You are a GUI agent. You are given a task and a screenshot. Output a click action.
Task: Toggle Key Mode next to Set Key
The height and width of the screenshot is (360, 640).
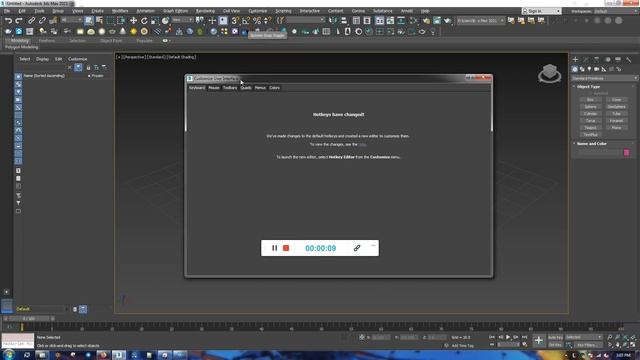pyautogui.click(x=569, y=345)
